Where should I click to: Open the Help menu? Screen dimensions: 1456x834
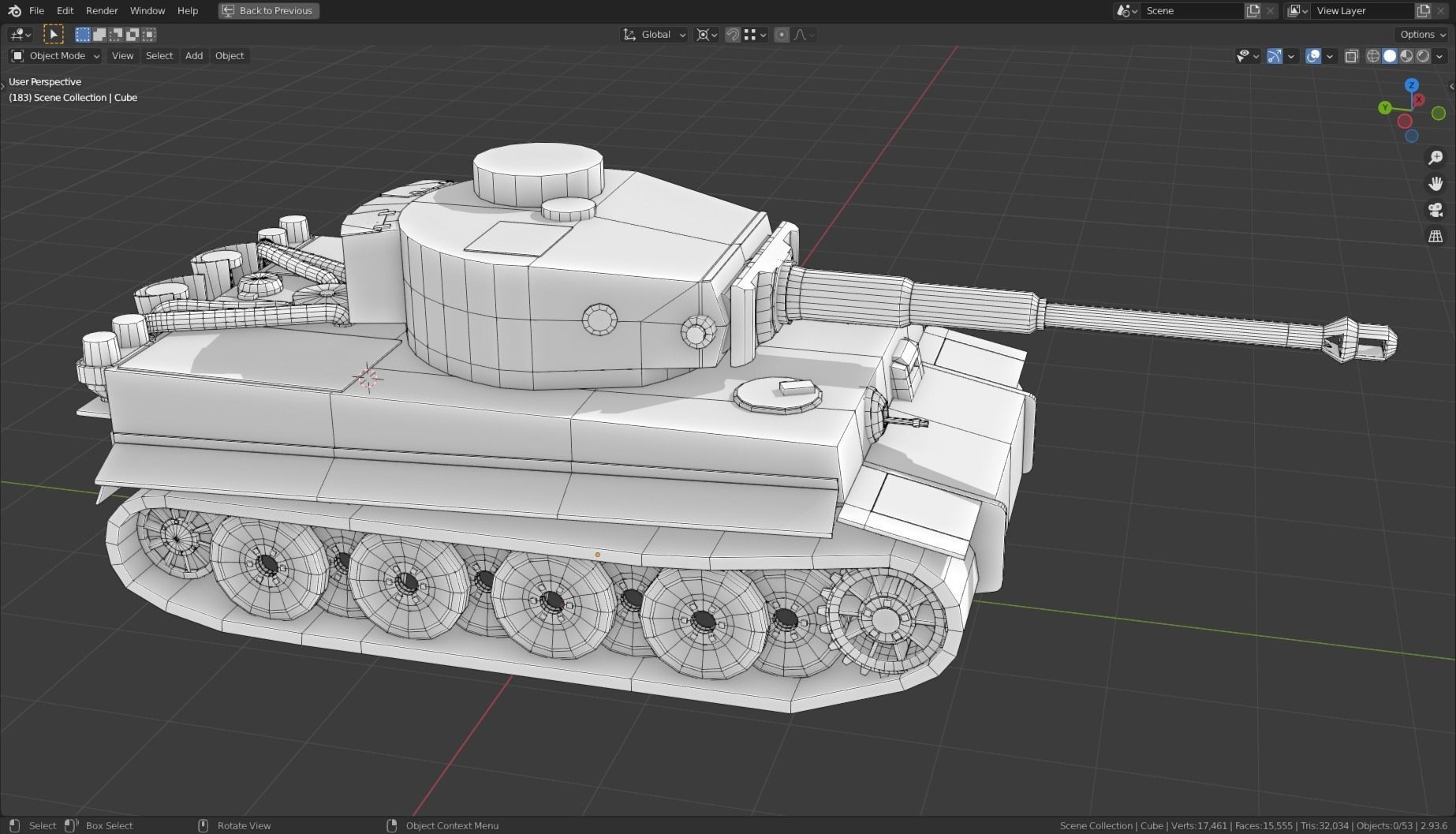pos(188,10)
